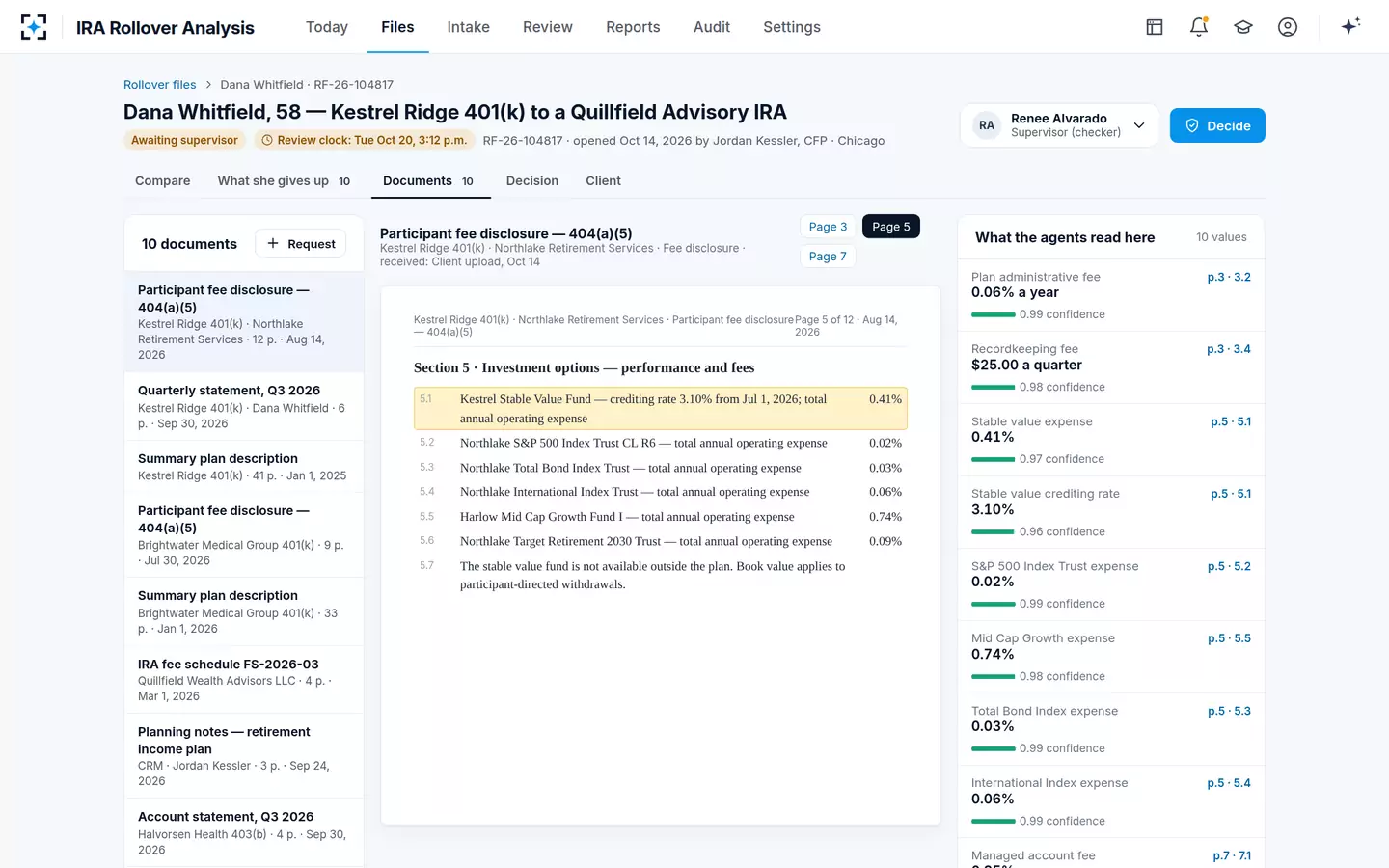Image resolution: width=1389 pixels, height=868 pixels.
Task: Open the Settings nav item
Action: point(792,27)
